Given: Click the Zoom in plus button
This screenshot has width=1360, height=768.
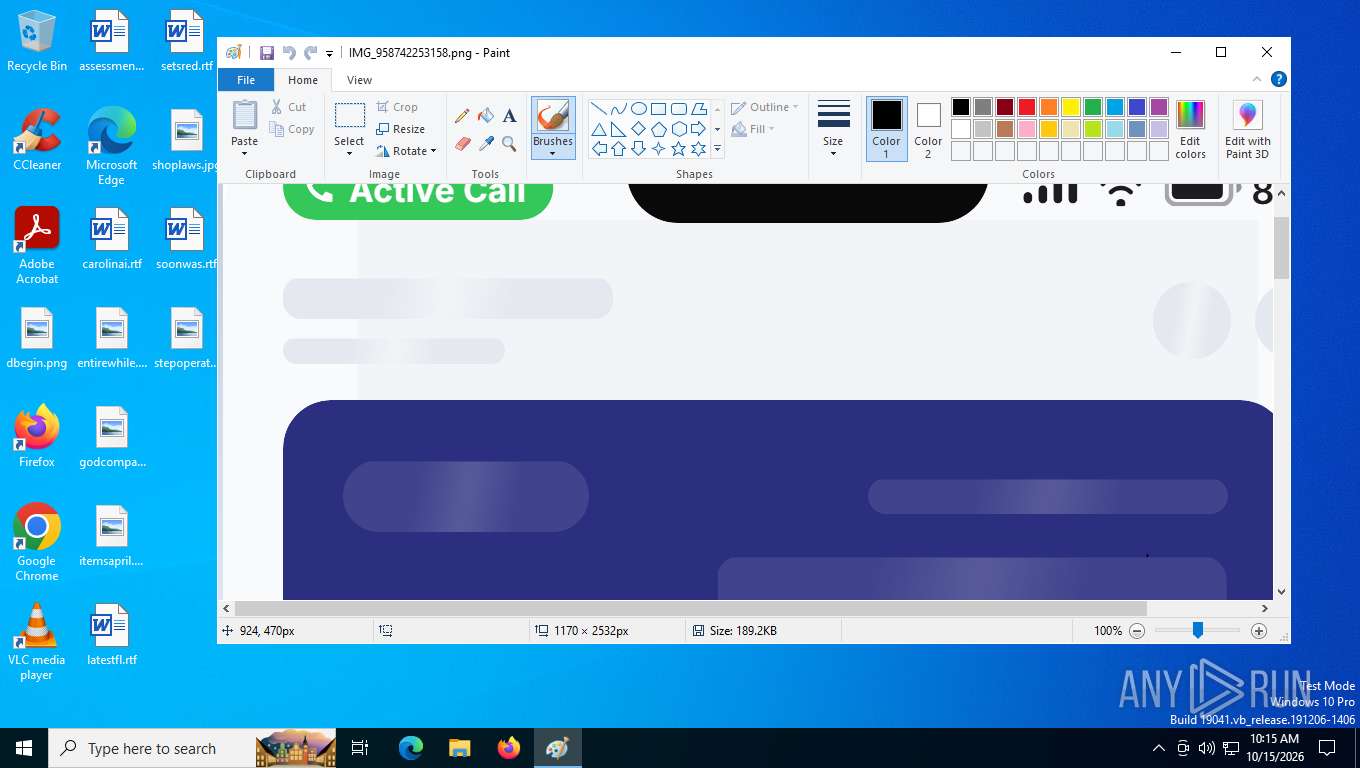Looking at the screenshot, I should coord(1259,631).
